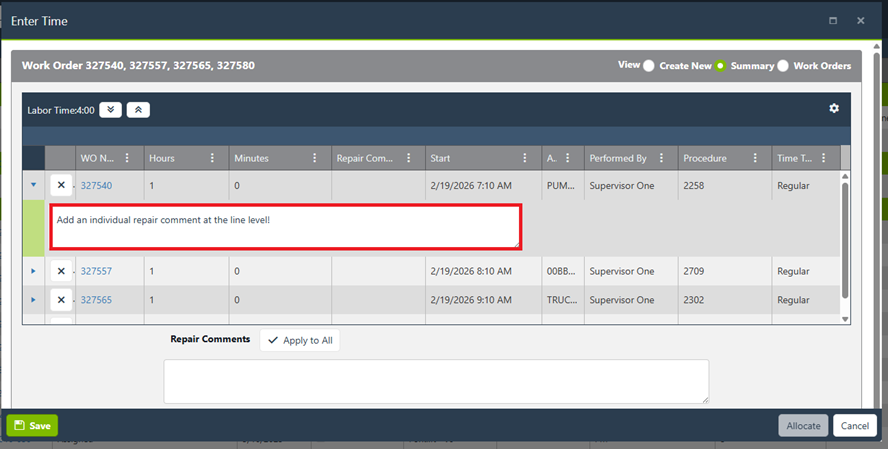Open the Start column options menu

(x=524, y=158)
